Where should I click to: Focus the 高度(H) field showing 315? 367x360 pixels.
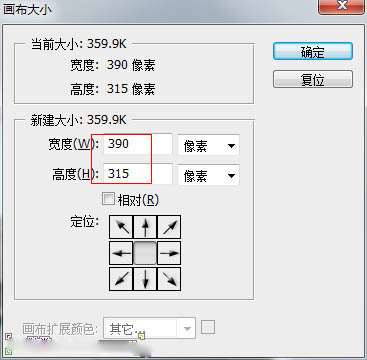(x=138, y=174)
